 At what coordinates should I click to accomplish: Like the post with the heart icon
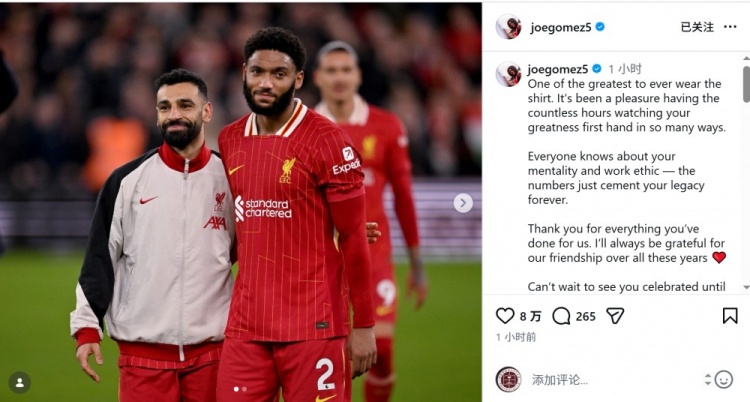[505, 316]
